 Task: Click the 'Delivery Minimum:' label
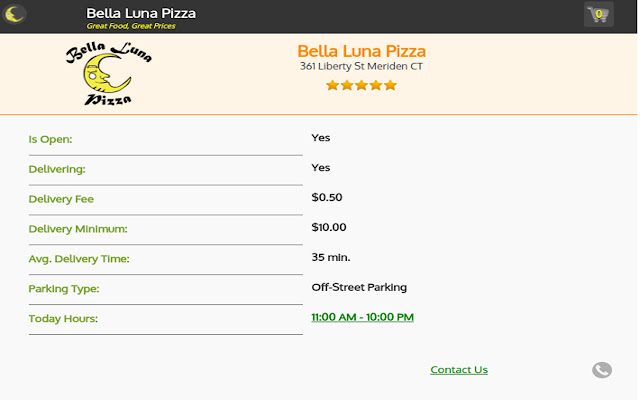[x=78, y=229]
